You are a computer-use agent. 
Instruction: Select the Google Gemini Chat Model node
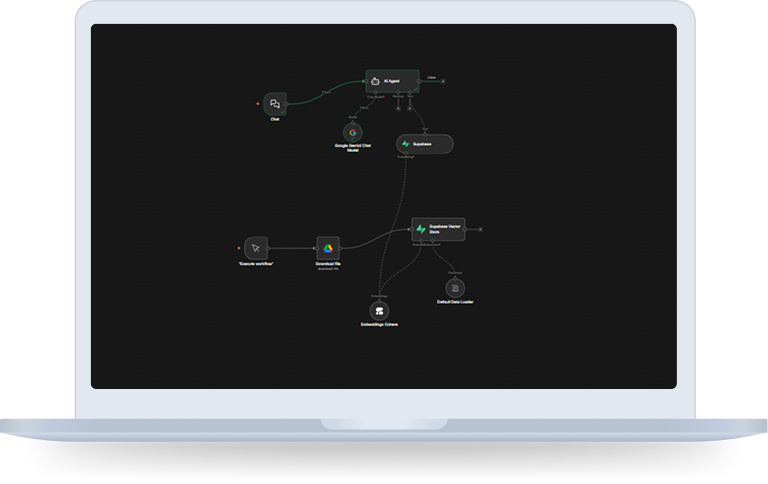[x=352, y=132]
